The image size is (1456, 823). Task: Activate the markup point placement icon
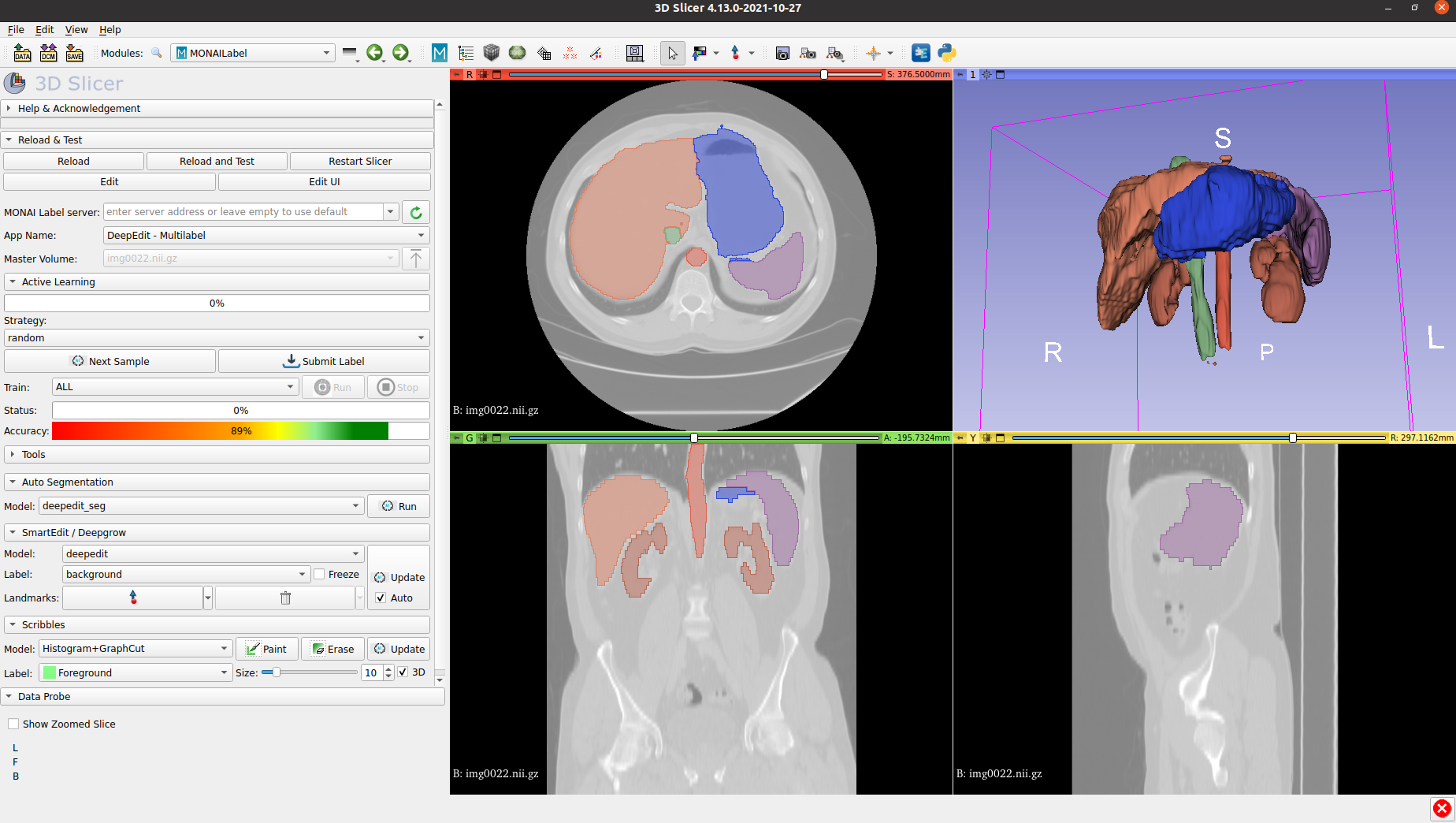point(735,53)
